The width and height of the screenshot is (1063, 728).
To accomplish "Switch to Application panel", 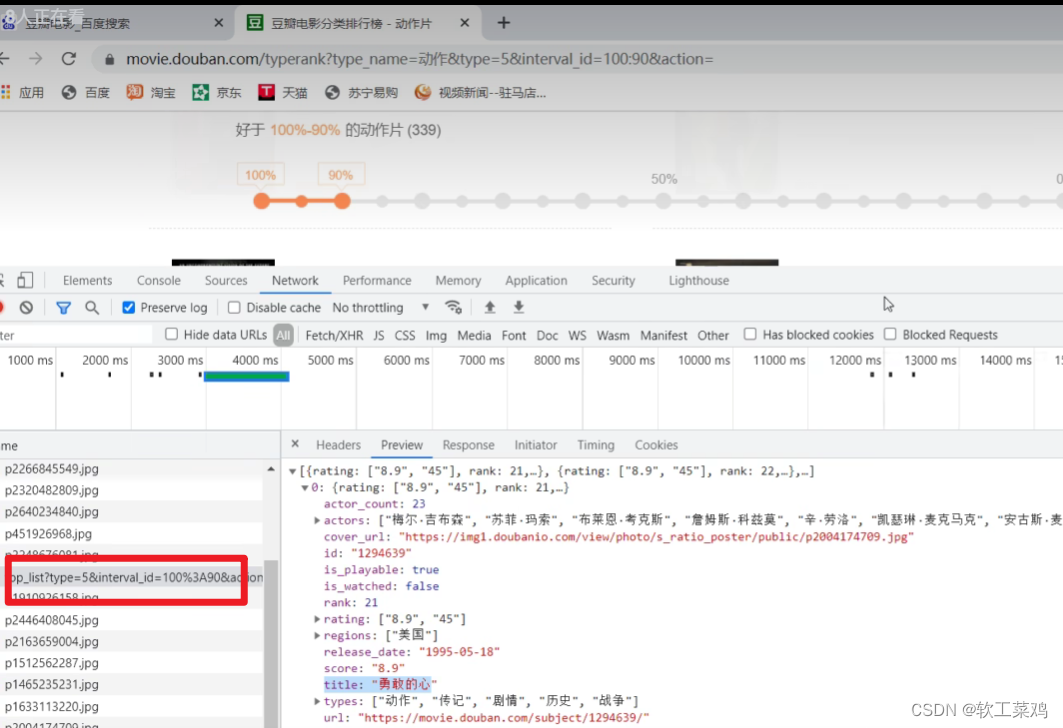I will click(x=536, y=281).
